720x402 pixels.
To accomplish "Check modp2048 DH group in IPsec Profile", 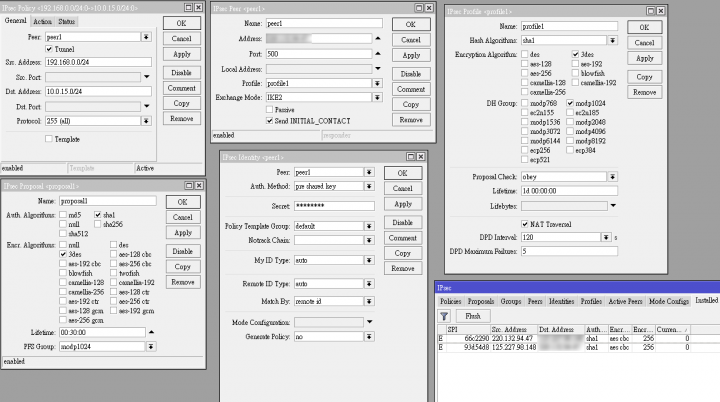I will click(570, 122).
